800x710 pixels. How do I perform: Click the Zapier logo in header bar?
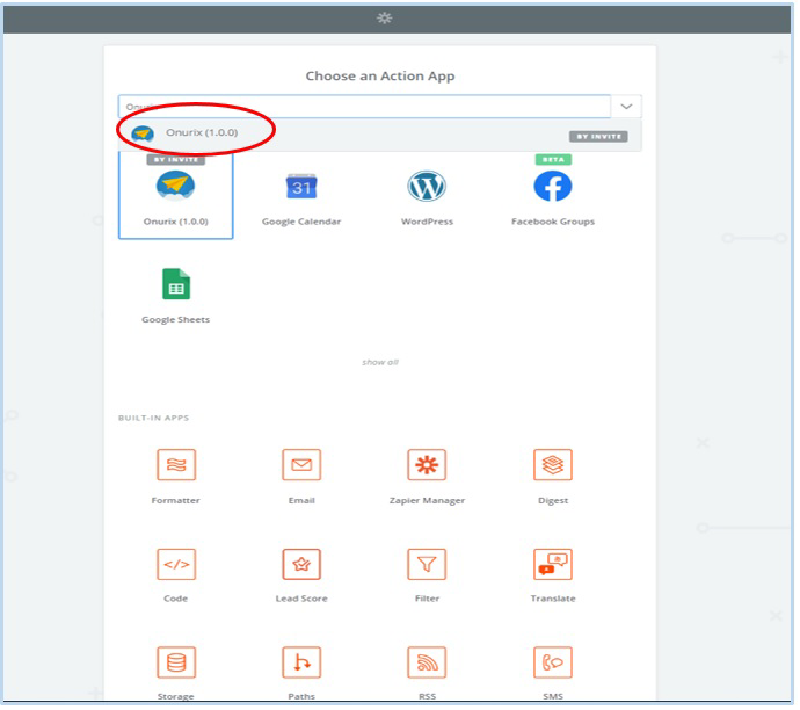(x=384, y=18)
